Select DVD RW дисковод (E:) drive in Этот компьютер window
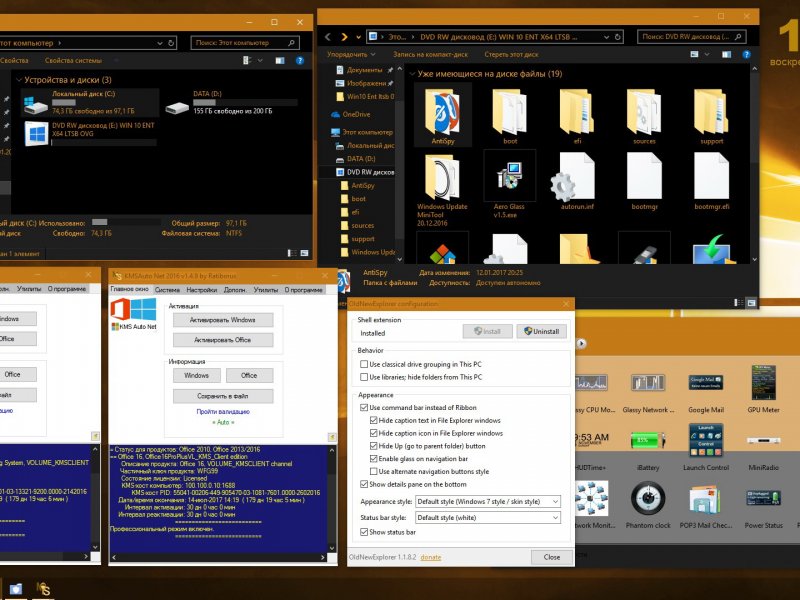The image size is (800, 600). click(x=90, y=134)
